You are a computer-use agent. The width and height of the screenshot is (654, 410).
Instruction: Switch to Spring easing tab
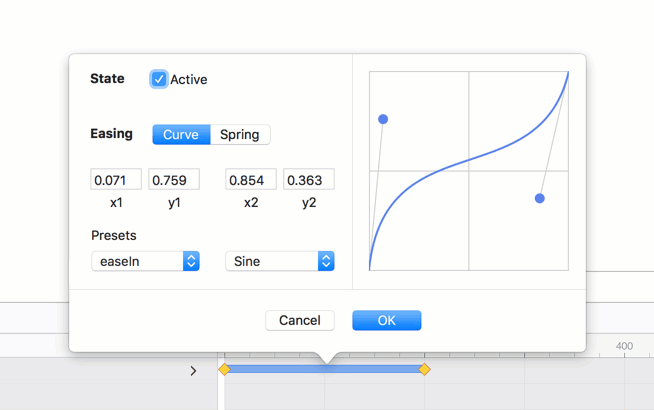click(x=240, y=135)
